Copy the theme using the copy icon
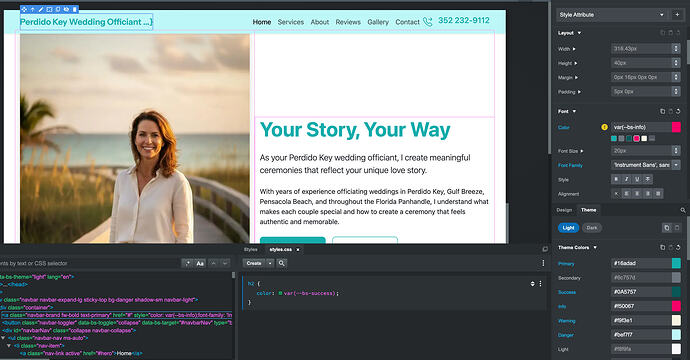The width and height of the screenshot is (690, 360). (667, 228)
